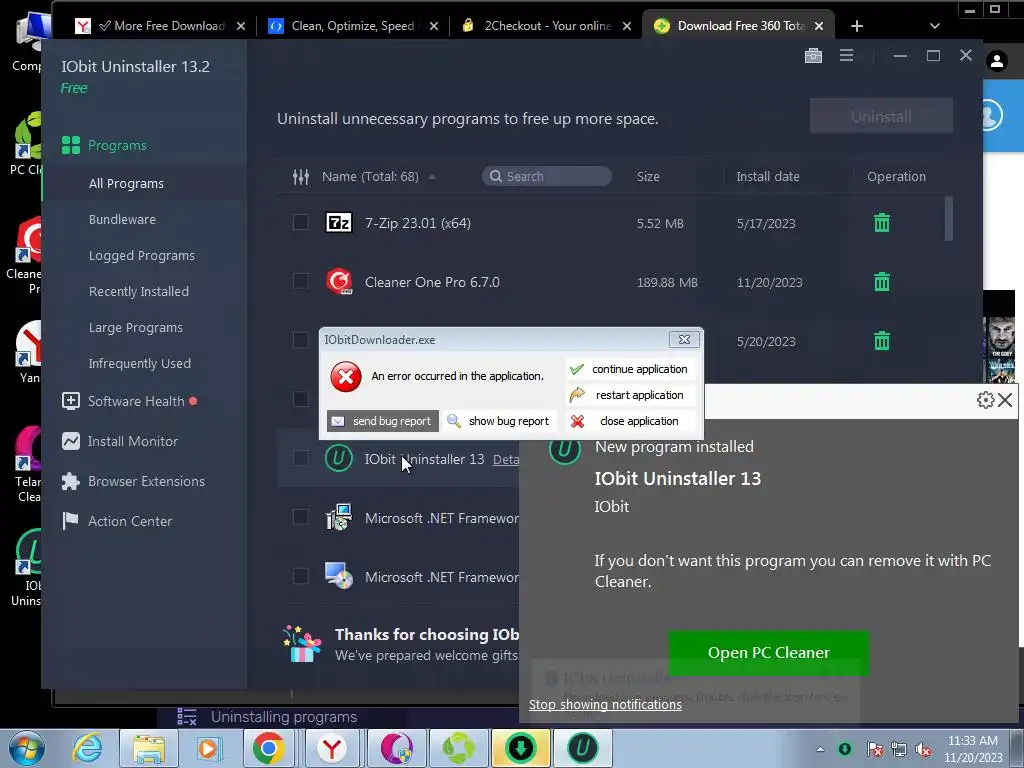
Task: Tick the checkbox for Cleaner One Pro 6.7.0
Action: tap(300, 281)
